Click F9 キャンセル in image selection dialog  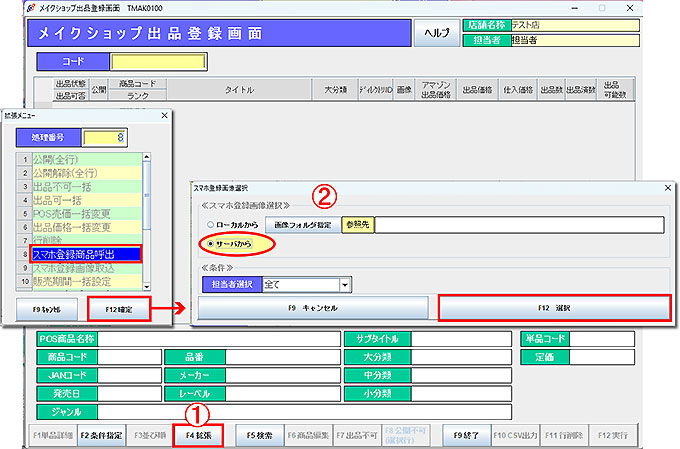312,308
